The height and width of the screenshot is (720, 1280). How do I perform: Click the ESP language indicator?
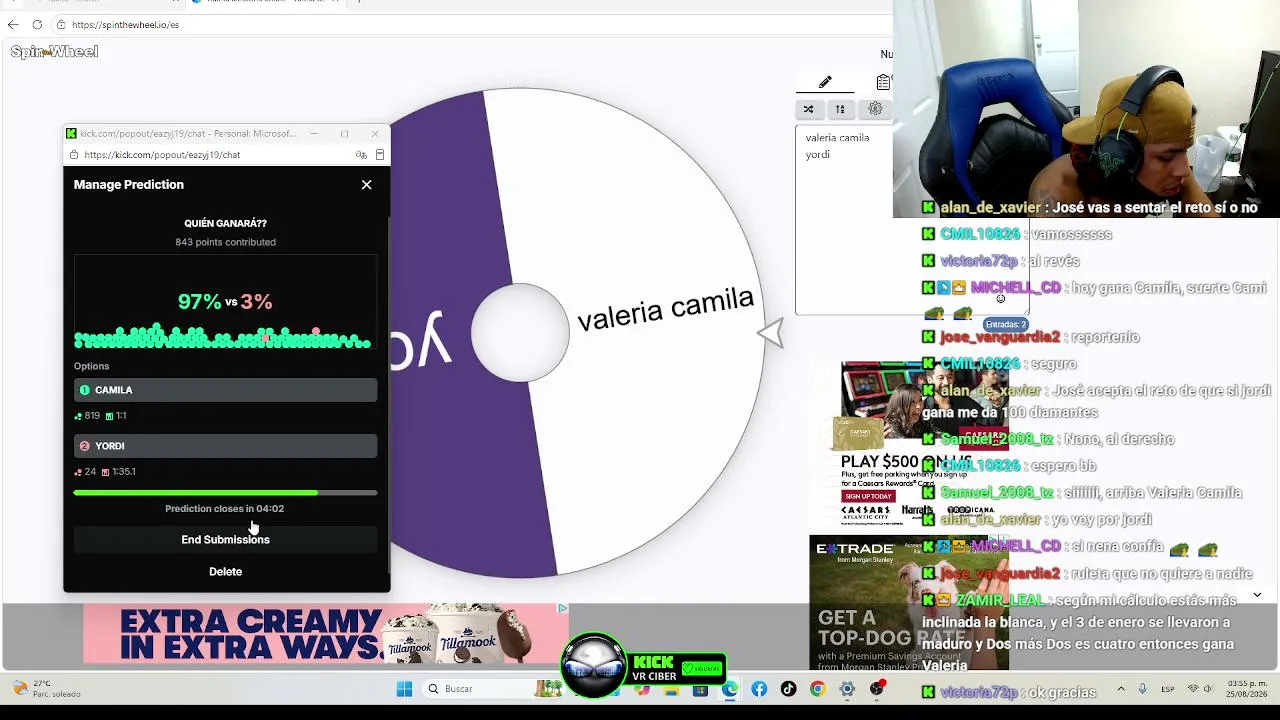(1168, 689)
